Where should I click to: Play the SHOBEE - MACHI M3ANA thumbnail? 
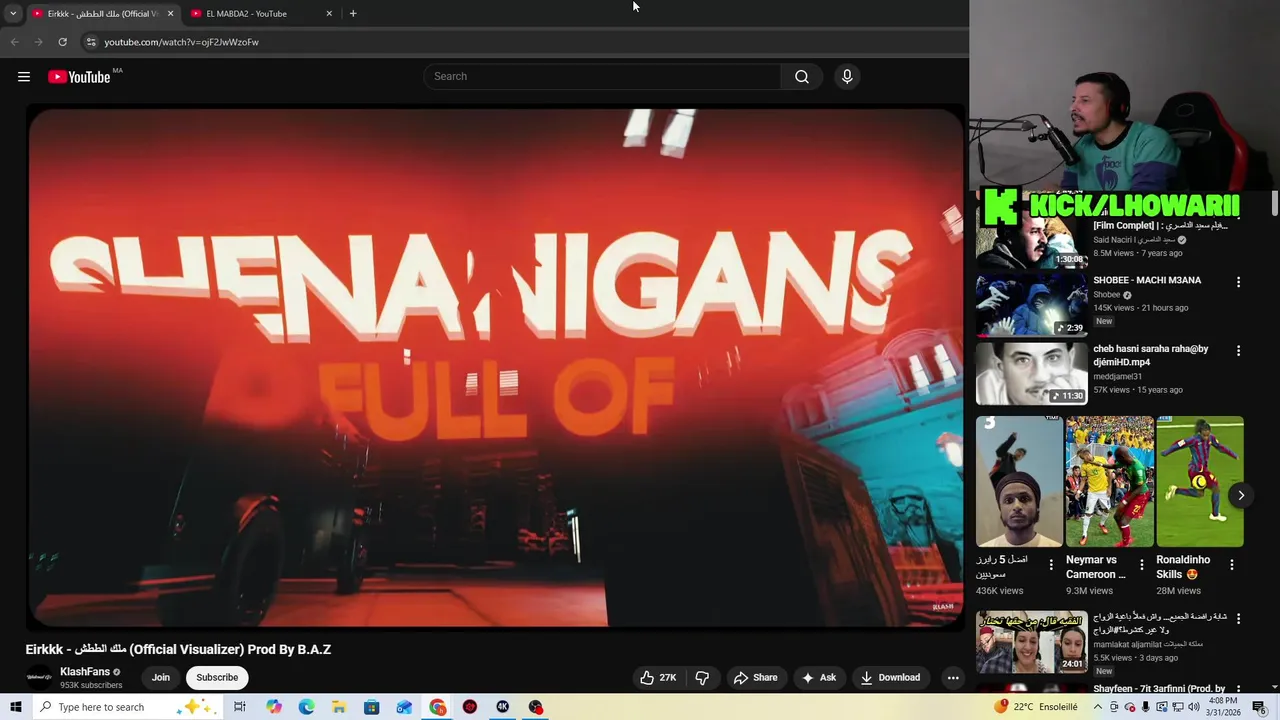point(1031,305)
